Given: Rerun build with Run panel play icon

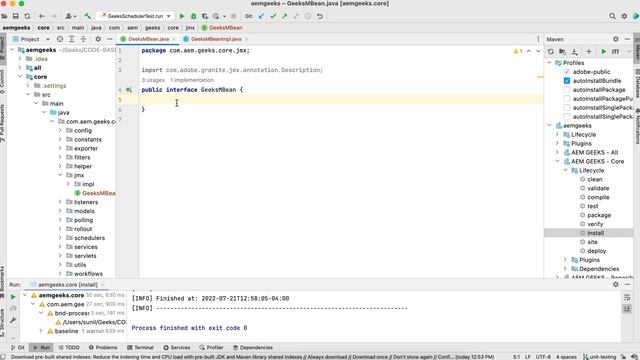Looking at the screenshot, I should click(x=13, y=297).
